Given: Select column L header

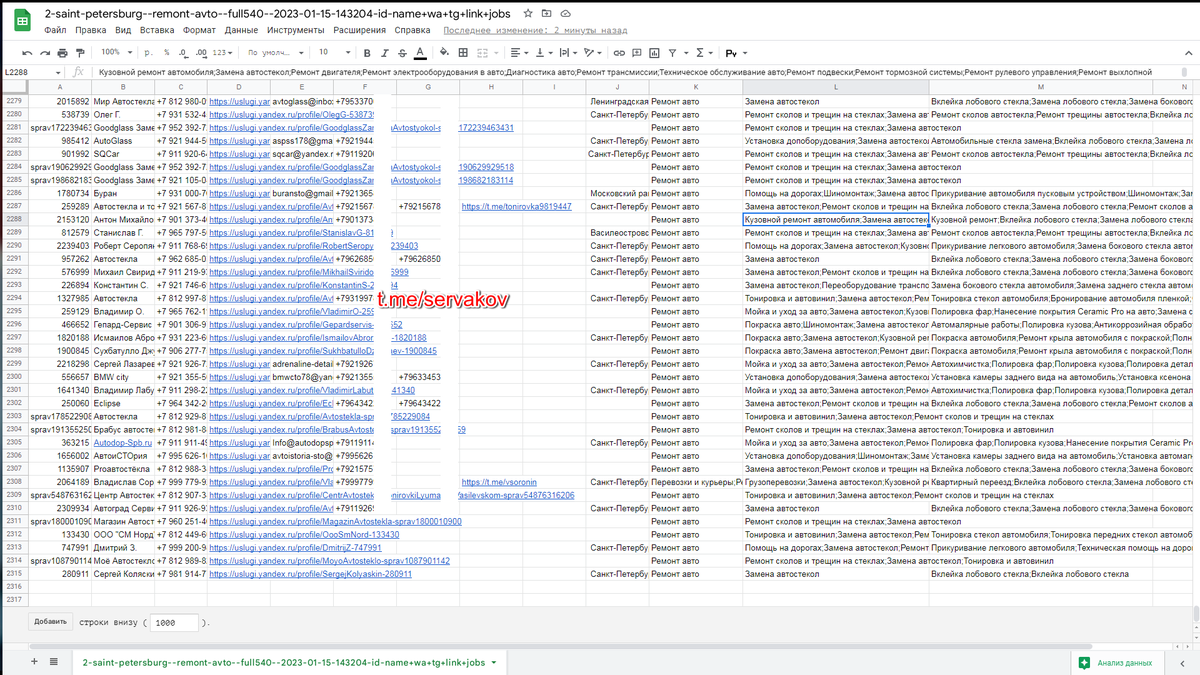Looking at the screenshot, I should [x=836, y=88].
